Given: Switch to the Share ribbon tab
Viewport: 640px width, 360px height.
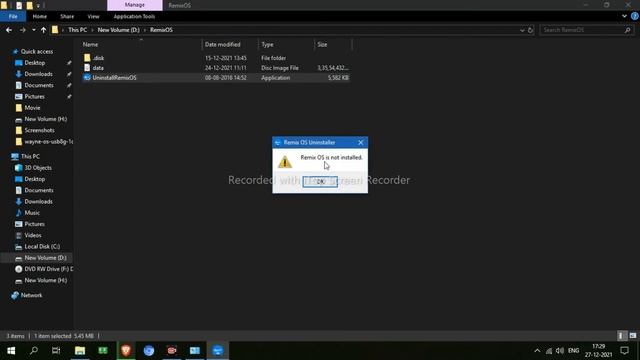Looking at the screenshot, I should tap(67, 16).
